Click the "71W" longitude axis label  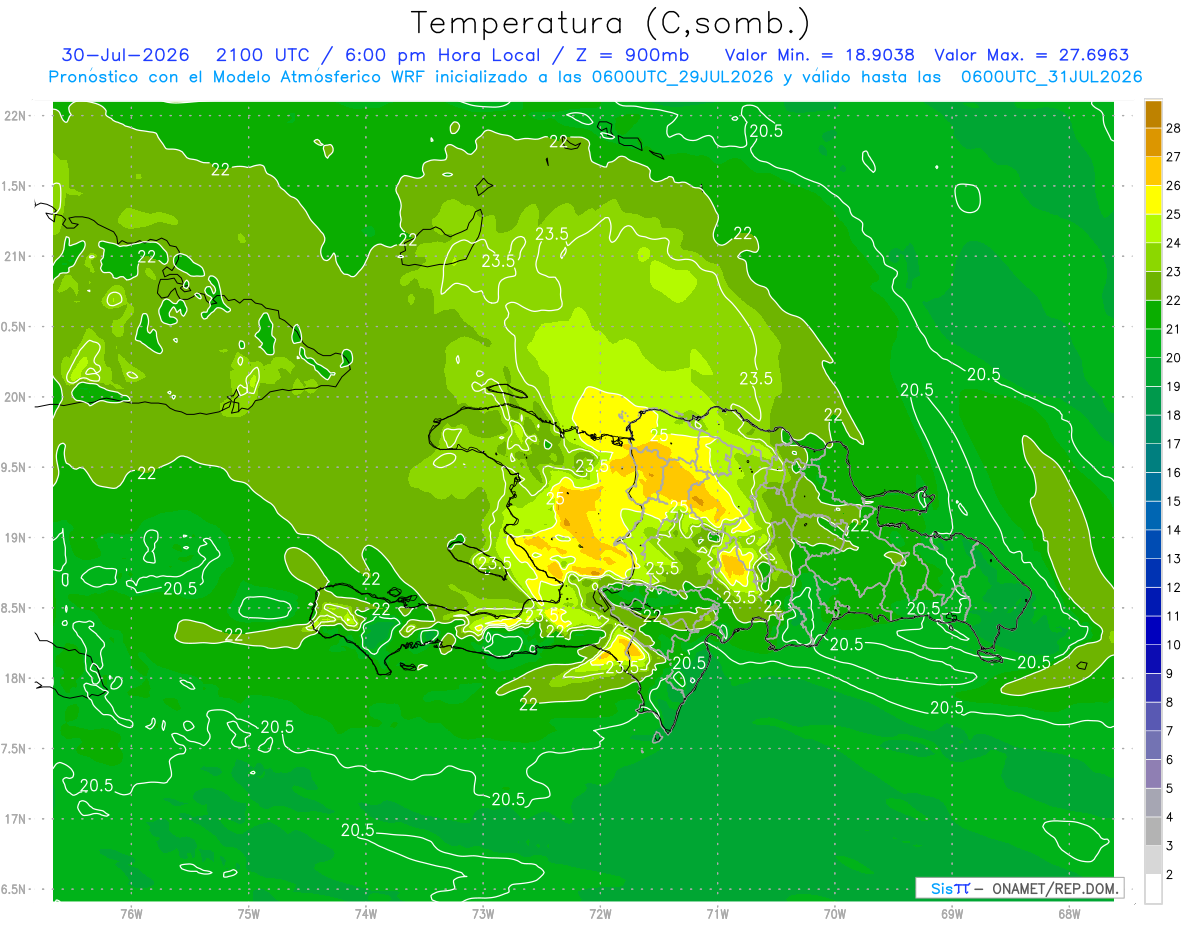(717, 913)
